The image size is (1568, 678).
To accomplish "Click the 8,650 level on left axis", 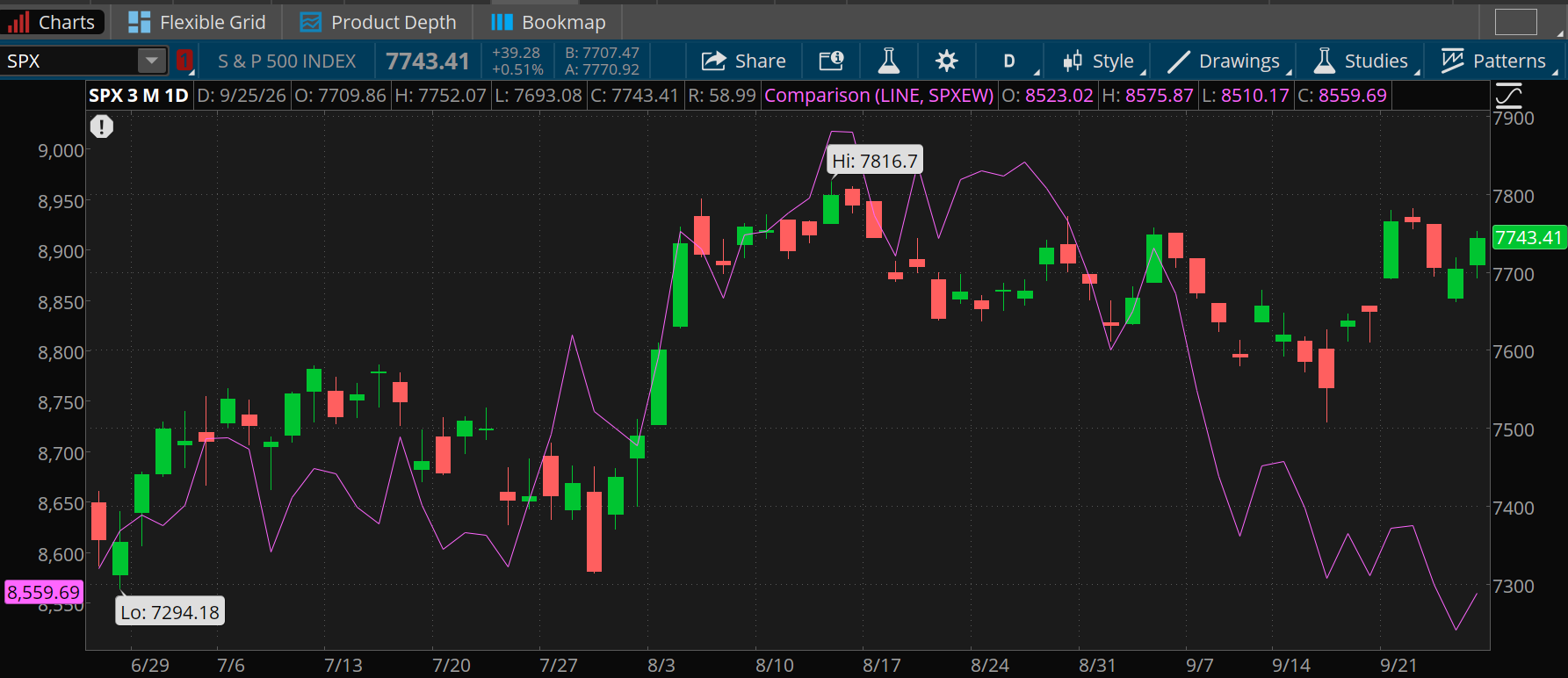I will coord(61,503).
